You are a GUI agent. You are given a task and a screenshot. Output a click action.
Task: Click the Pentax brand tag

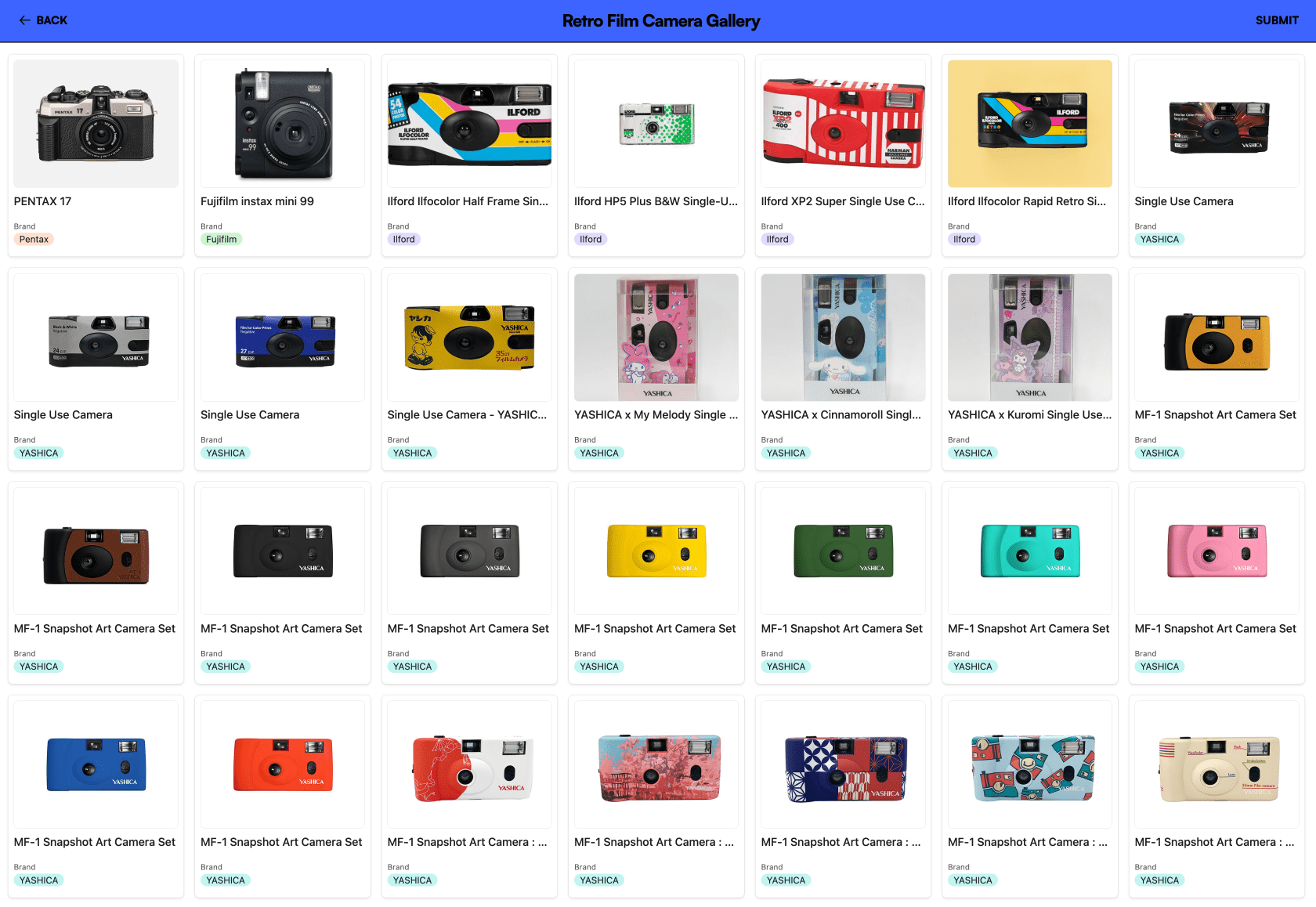34,240
